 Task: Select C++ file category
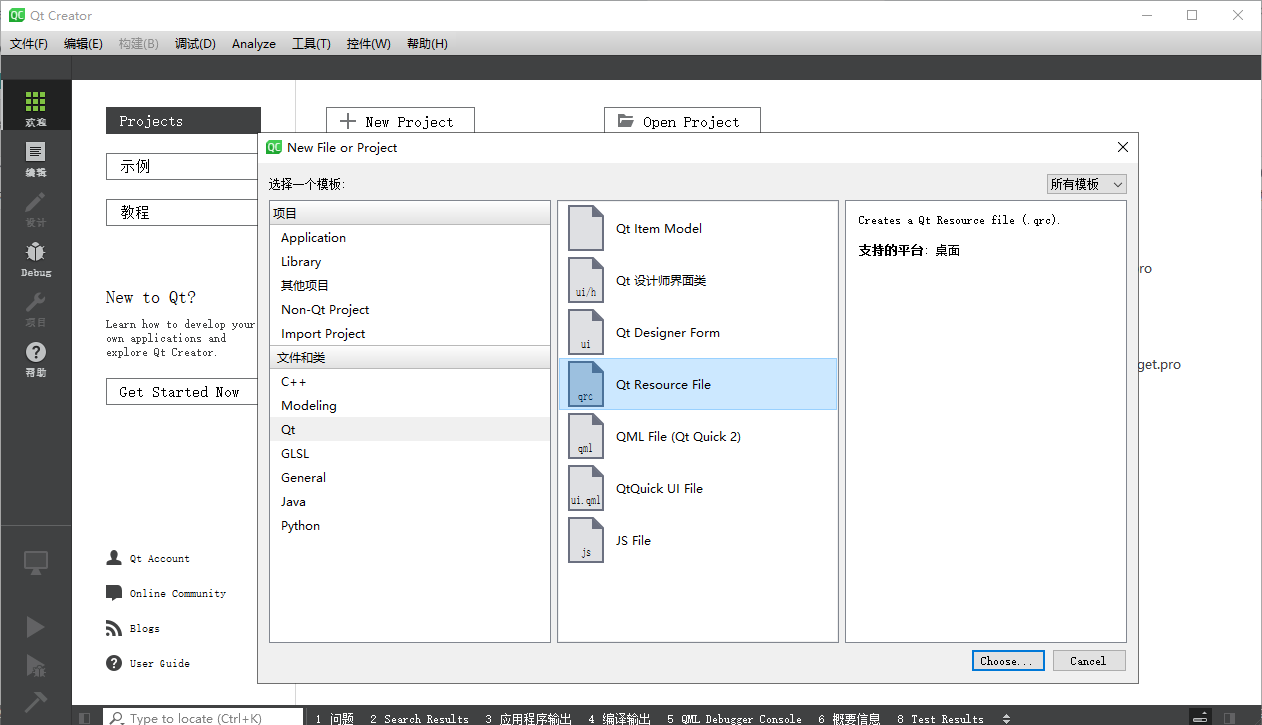click(x=410, y=382)
